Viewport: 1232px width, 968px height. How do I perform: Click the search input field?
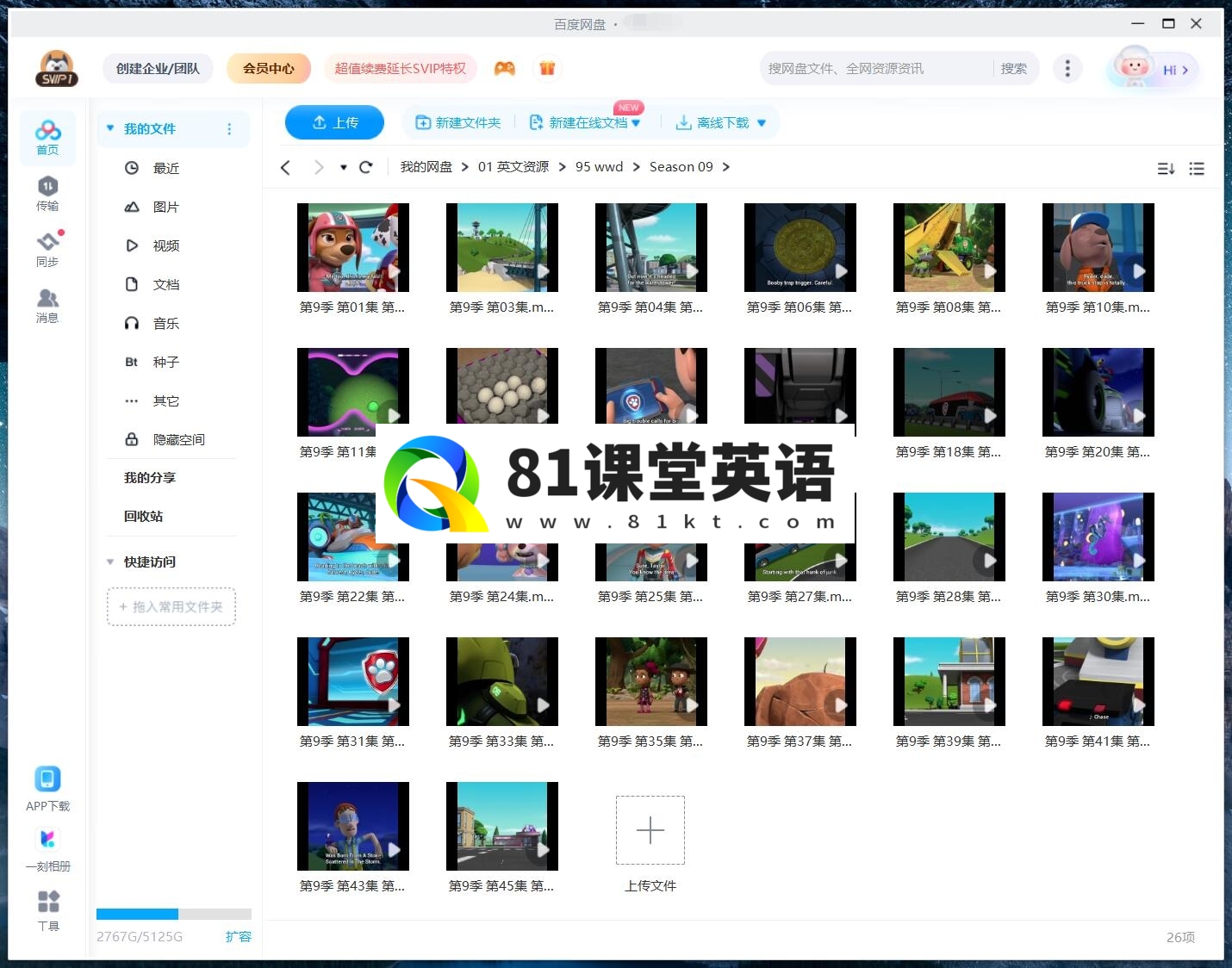[x=877, y=68]
